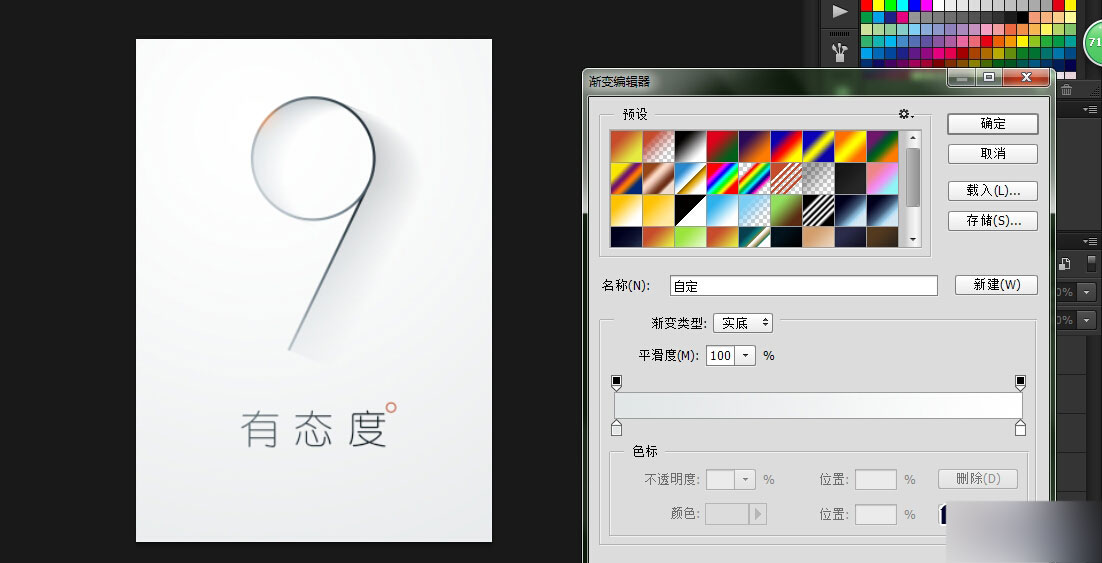
Task: Click the 有态度 text on canvas
Action: pos(313,429)
